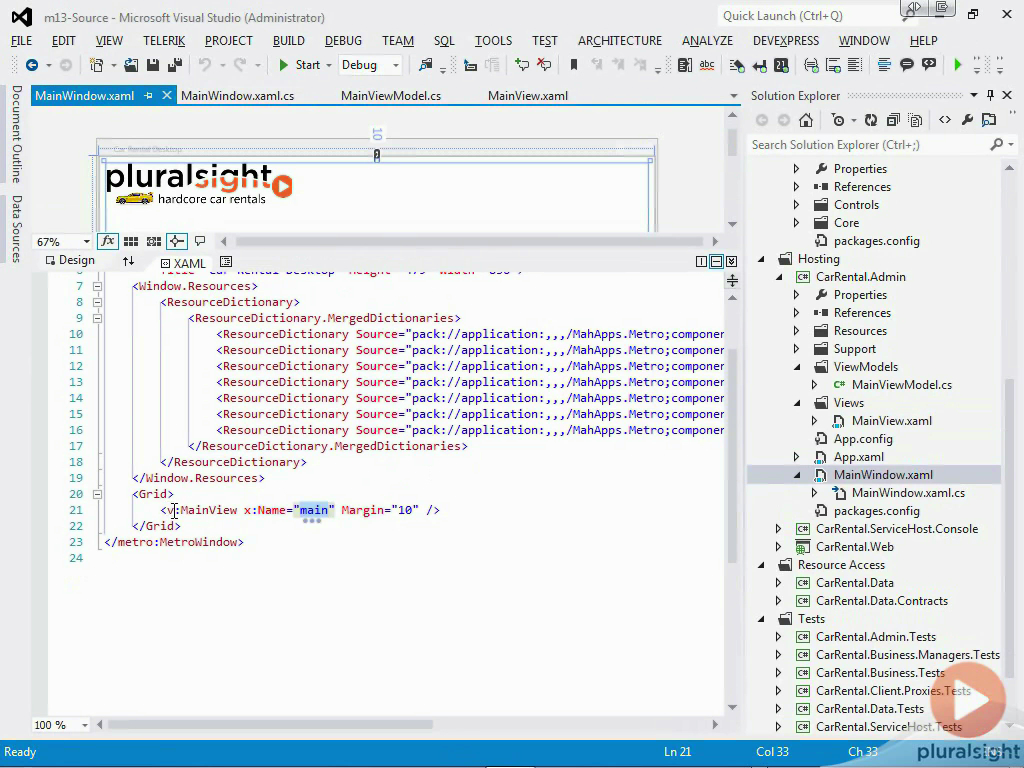Open the 67% designer zoom dropdown
Screen dimensions: 1024x768
pyautogui.click(x=63, y=242)
